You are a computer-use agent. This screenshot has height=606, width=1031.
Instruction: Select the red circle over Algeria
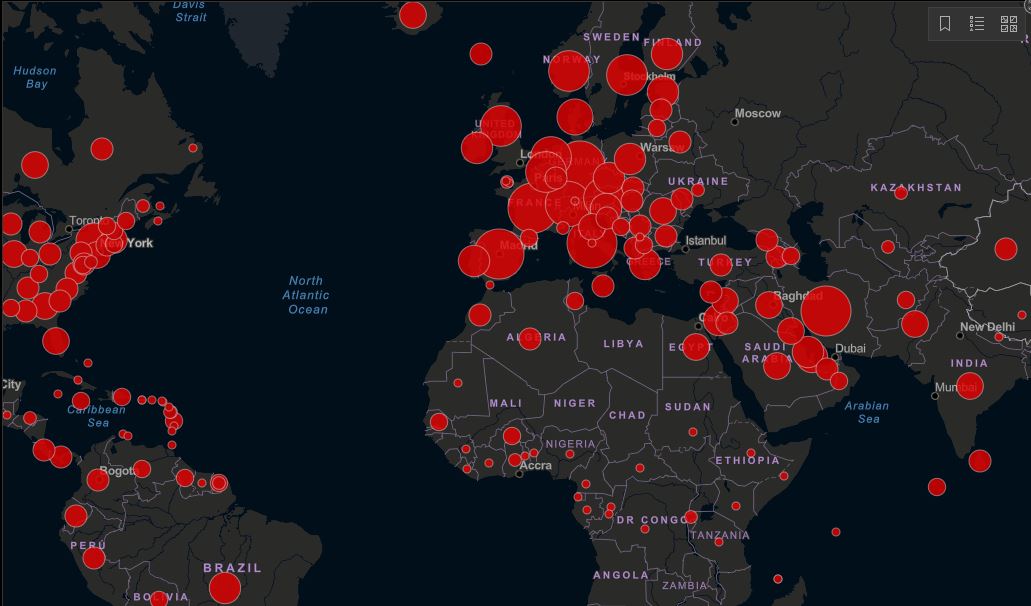530,339
